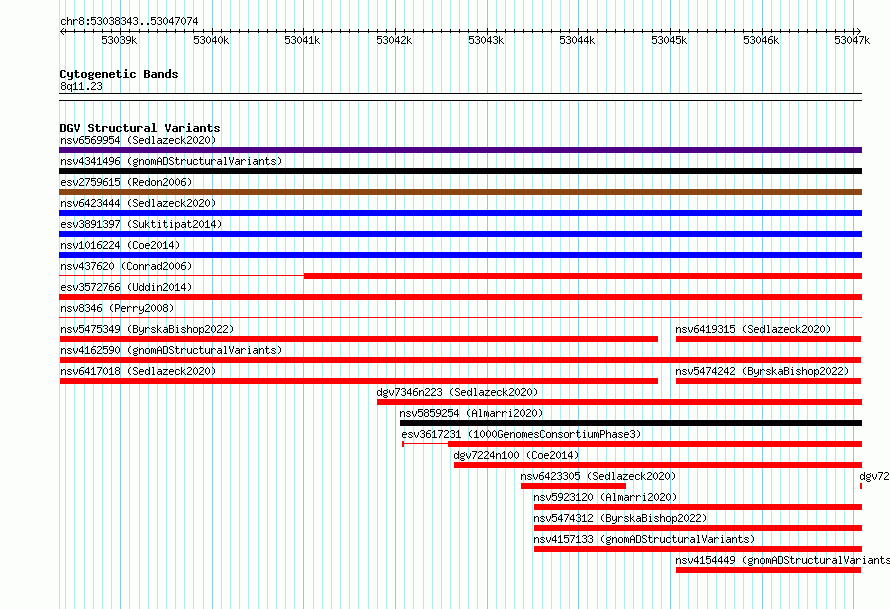Select the purple nsv6569954 variant bar
Screen dimensions: 890x609
pos(460,150)
